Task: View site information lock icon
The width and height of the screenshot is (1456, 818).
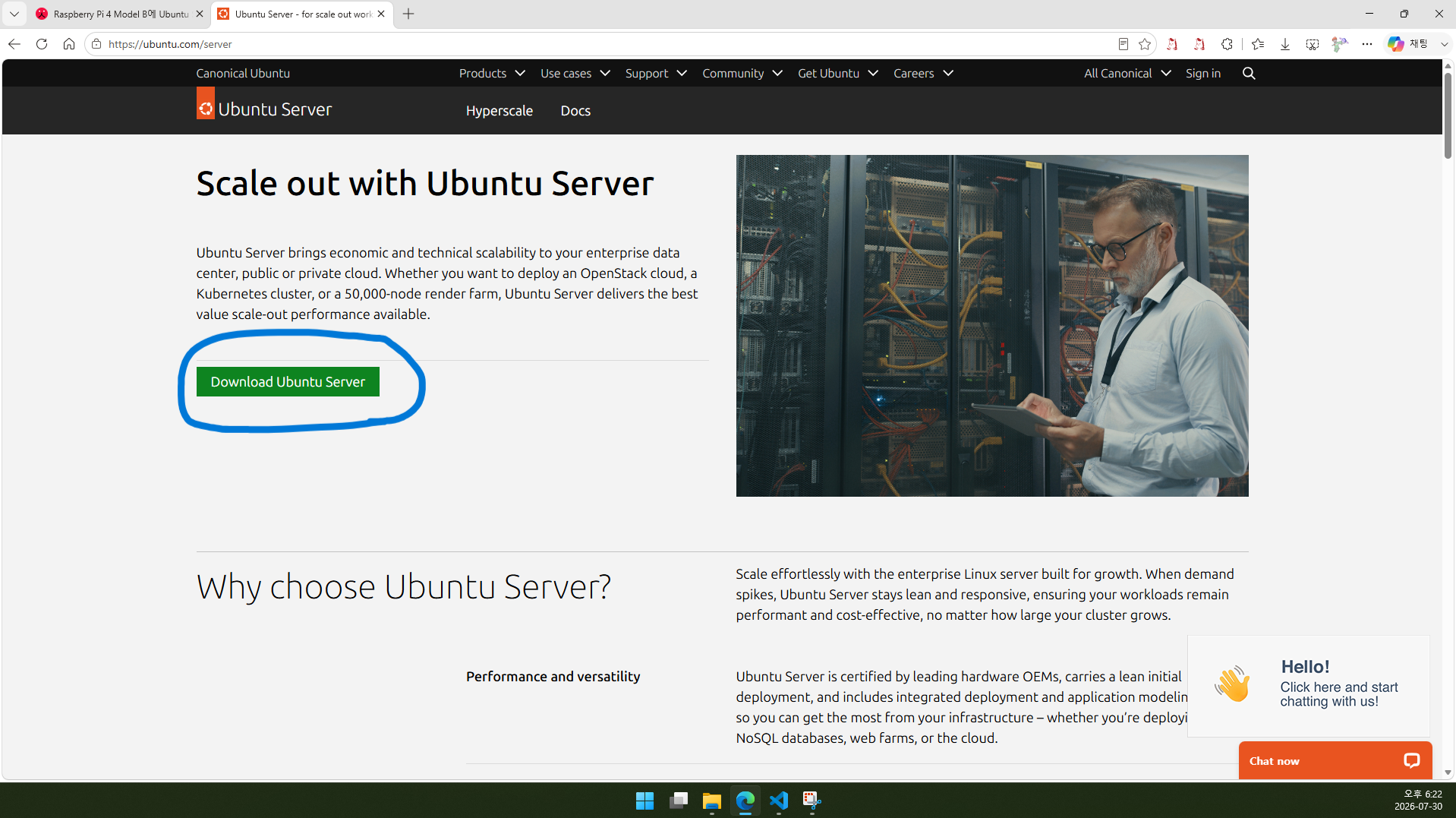Action: (96, 44)
